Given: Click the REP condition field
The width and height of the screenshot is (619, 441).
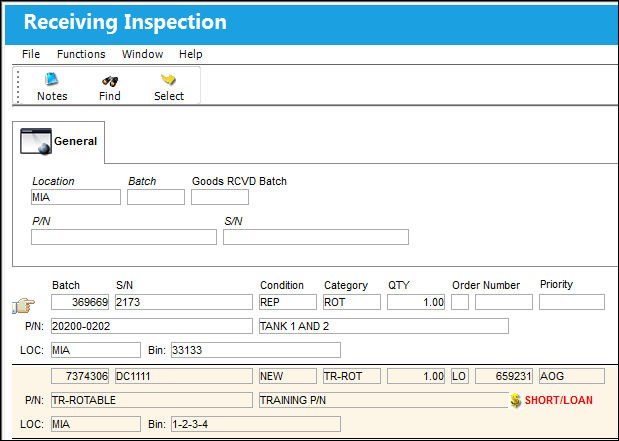Looking at the screenshot, I should [288, 302].
